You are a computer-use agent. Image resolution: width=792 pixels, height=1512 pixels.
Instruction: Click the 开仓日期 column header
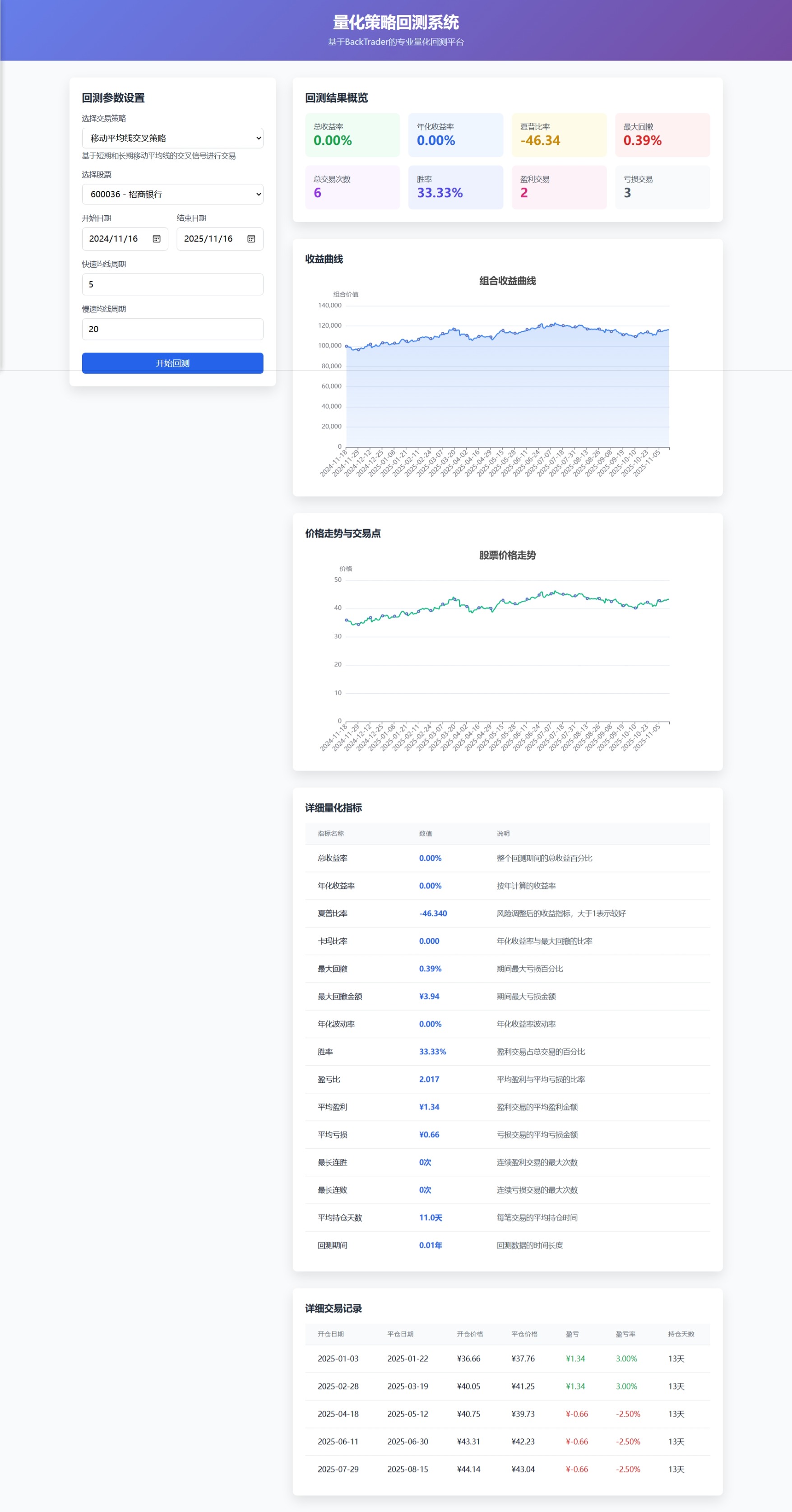331,1334
